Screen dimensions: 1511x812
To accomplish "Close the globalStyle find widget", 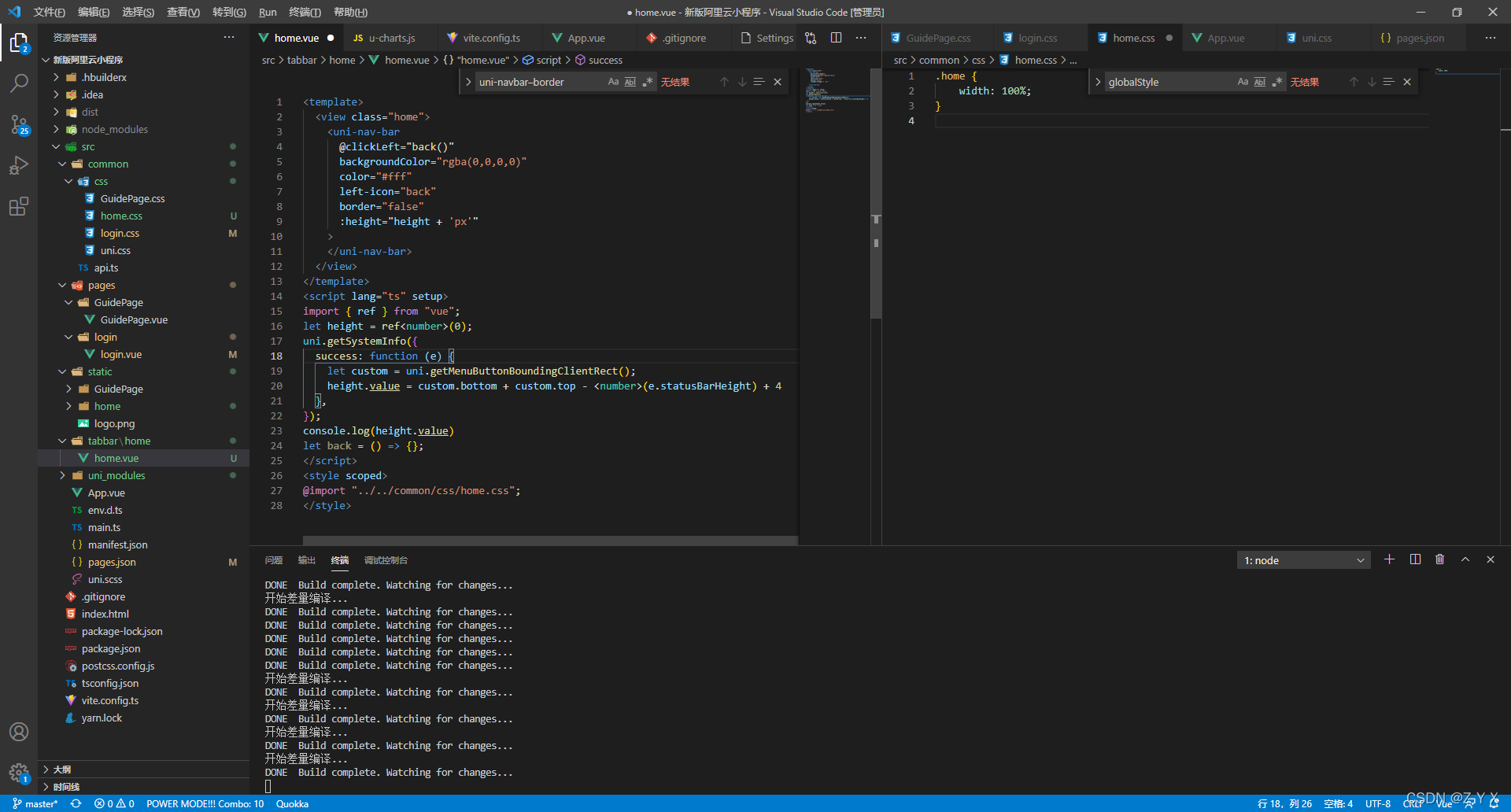I will 1407,82.
